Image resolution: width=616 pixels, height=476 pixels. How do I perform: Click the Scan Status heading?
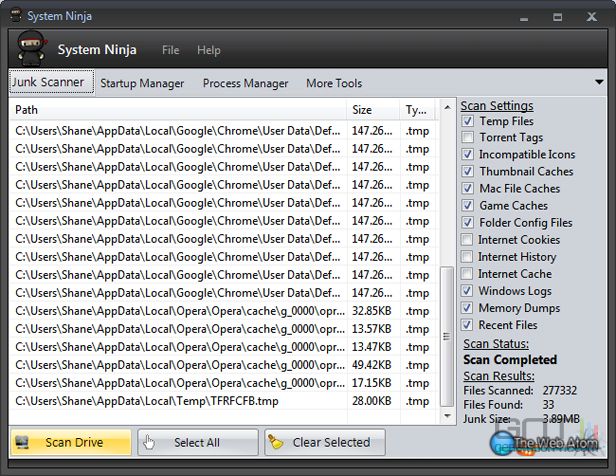click(496, 344)
